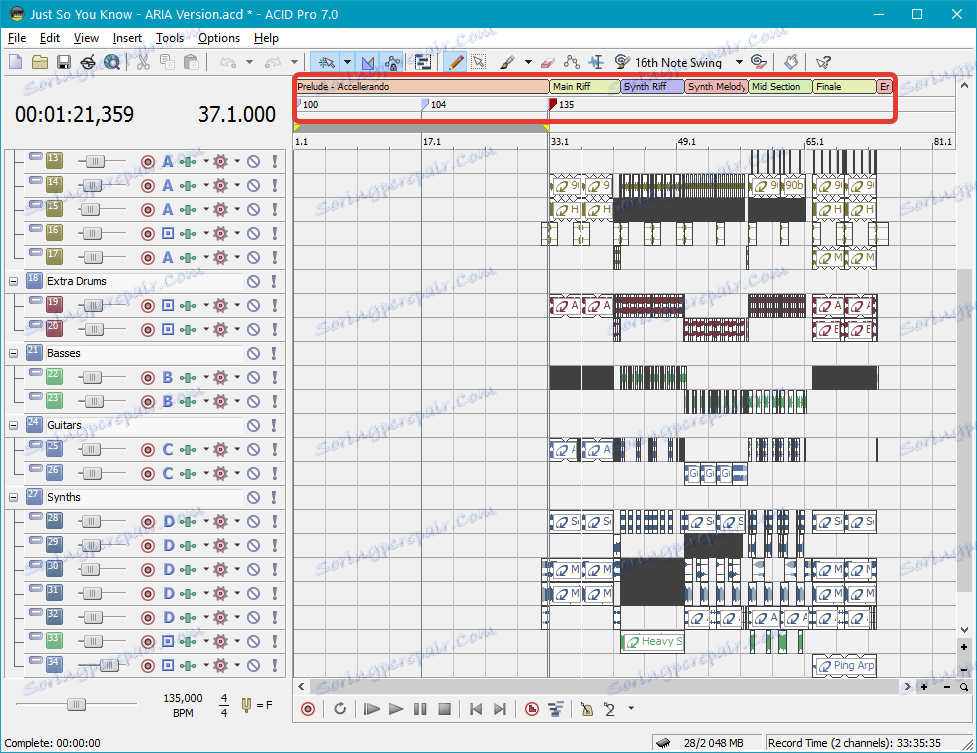Viewport: 977px width, 753px height.
Task: Solo track 22
Action: [274, 378]
